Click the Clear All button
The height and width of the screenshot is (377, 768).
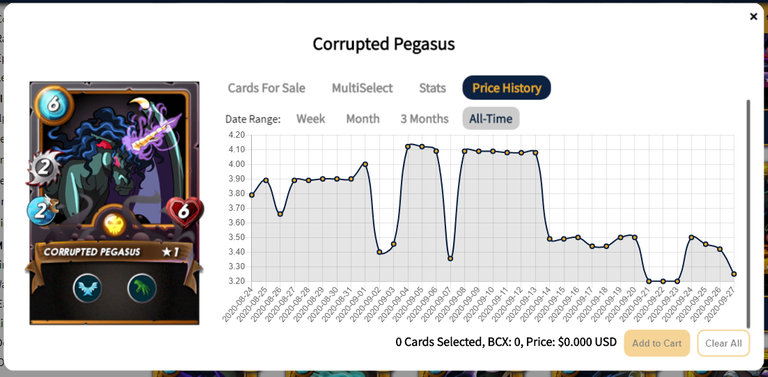pyautogui.click(x=723, y=343)
